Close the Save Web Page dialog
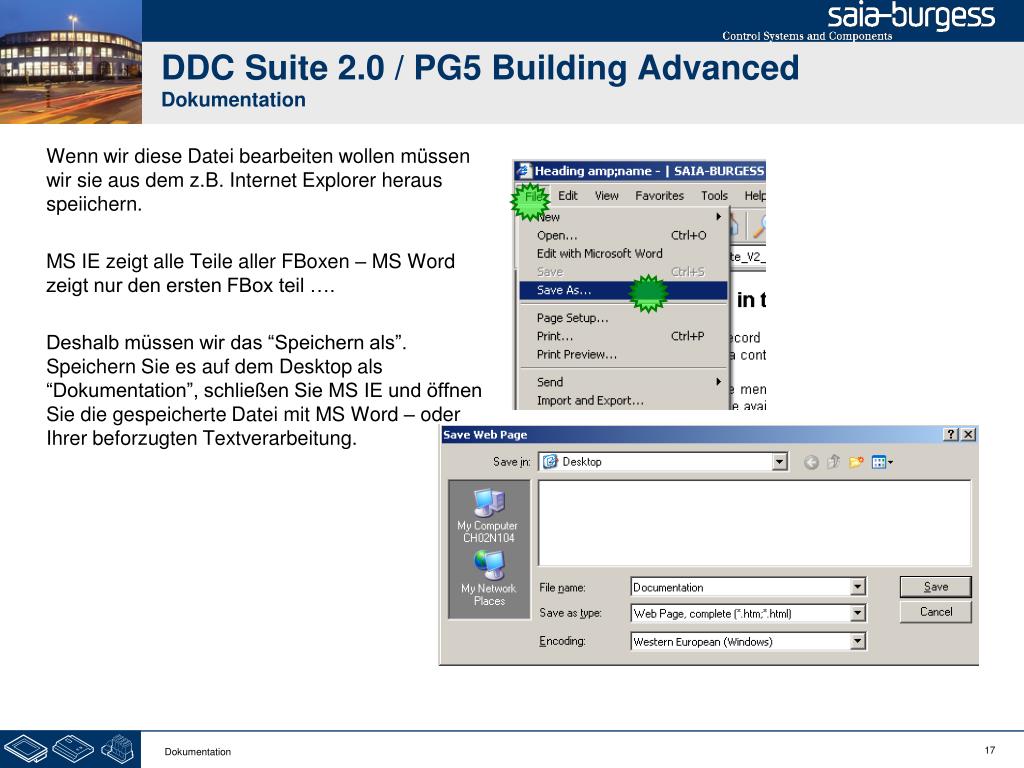Screen dimensions: 1024x768 click(969, 434)
